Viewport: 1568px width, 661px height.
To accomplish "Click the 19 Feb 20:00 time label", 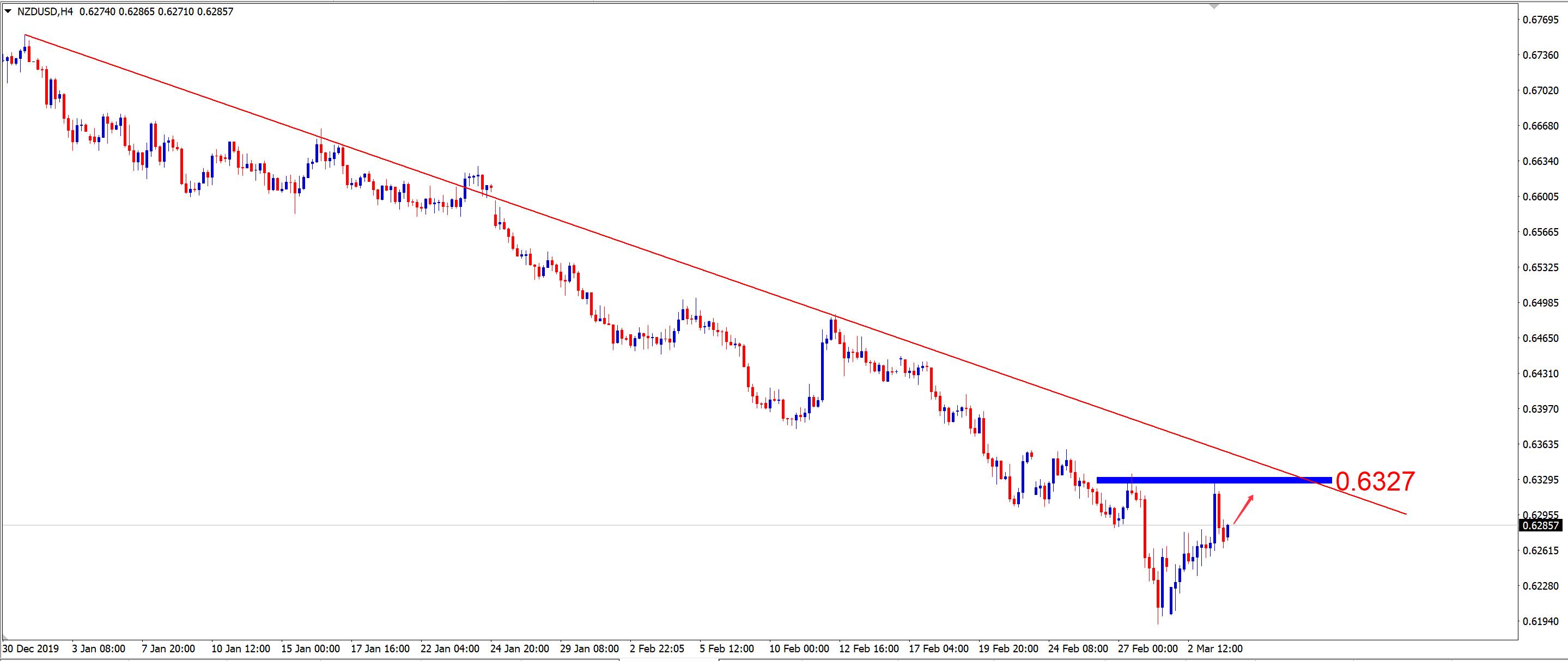I will point(1008,648).
